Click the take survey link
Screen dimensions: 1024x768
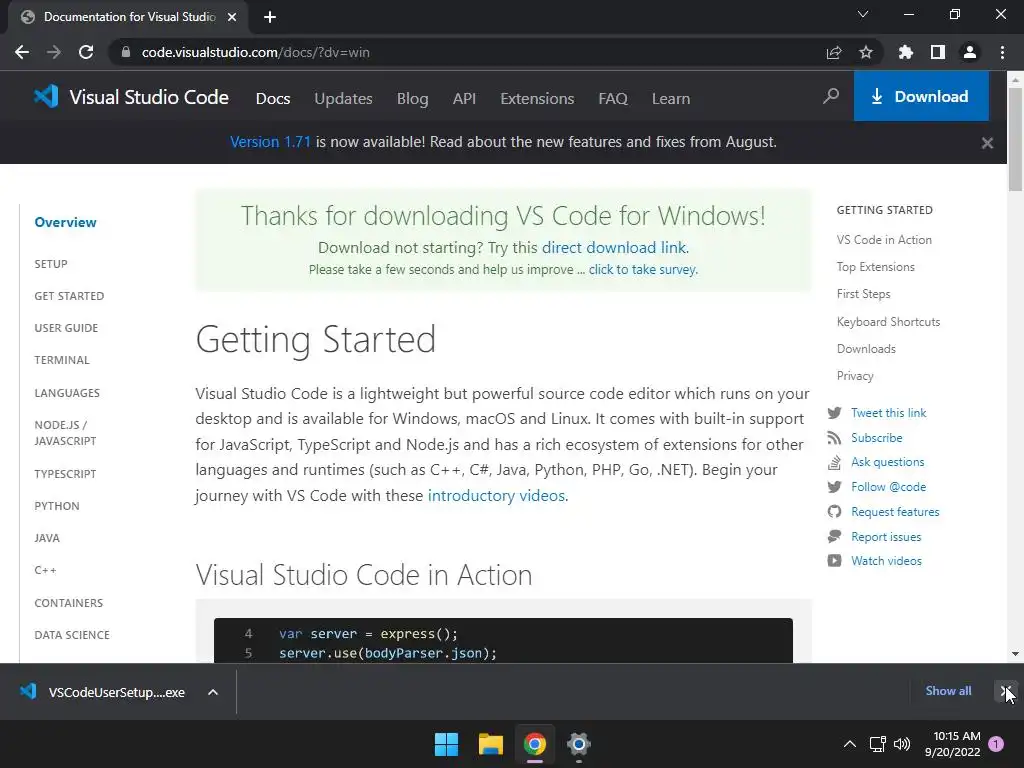tap(643, 269)
